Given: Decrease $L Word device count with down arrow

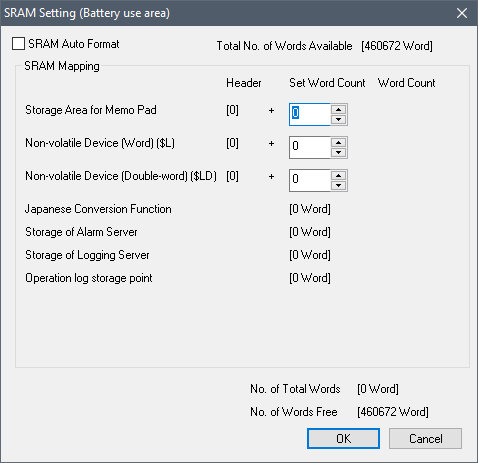Looking at the screenshot, I should pos(339,152).
